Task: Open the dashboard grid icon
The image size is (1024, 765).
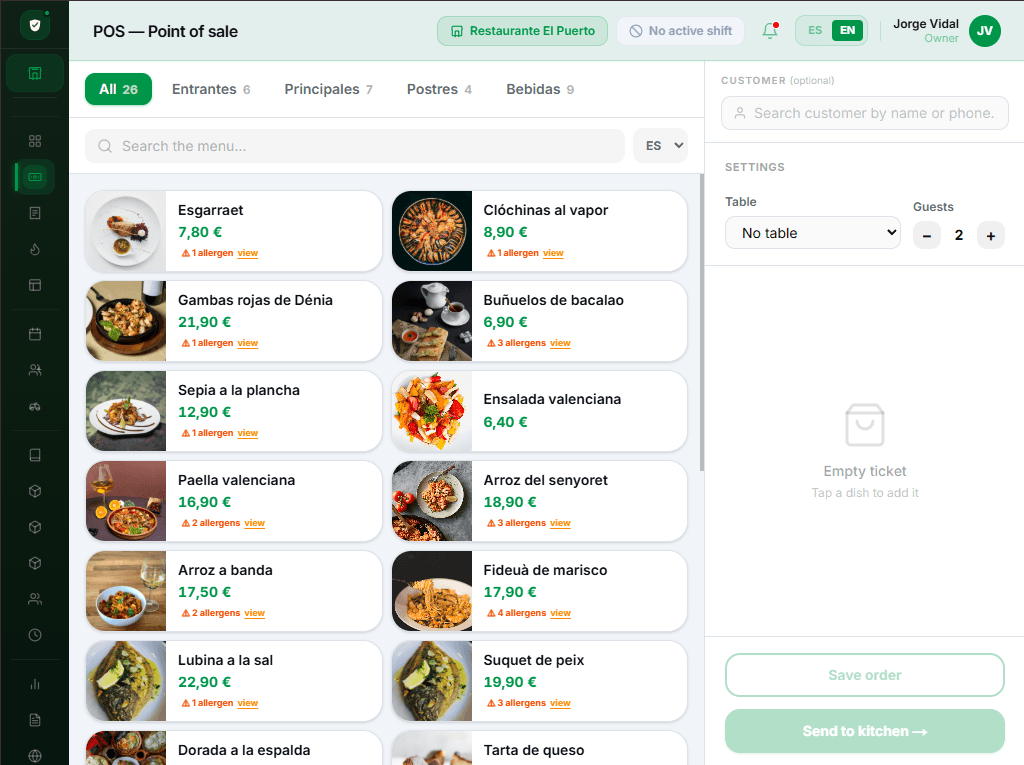Action: 35,141
